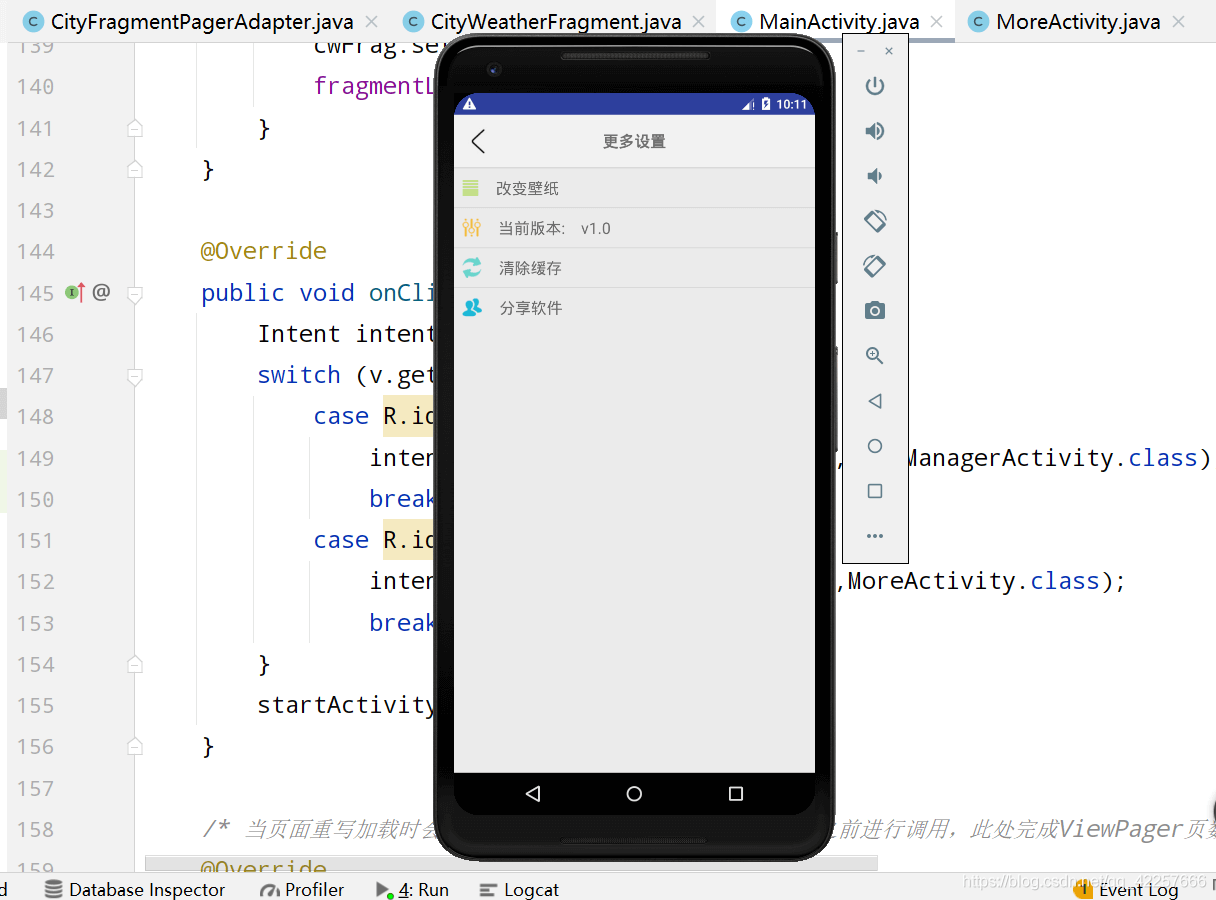Screen dimensions: 1216x900
Task: Rotate the emulator clockwise
Action: (875, 266)
